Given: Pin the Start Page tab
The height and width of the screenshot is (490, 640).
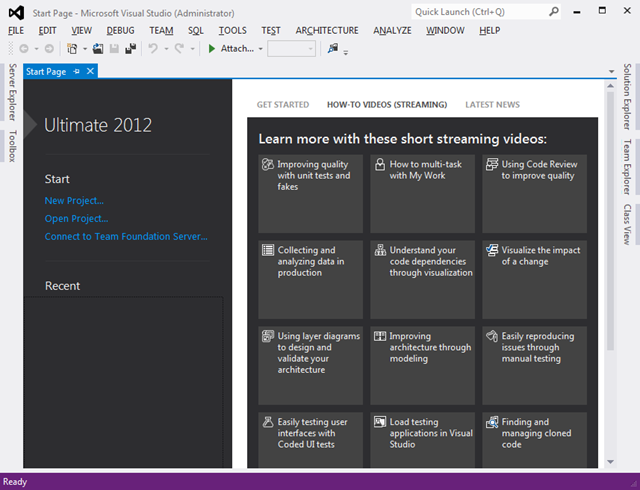Looking at the screenshot, I should [x=78, y=71].
